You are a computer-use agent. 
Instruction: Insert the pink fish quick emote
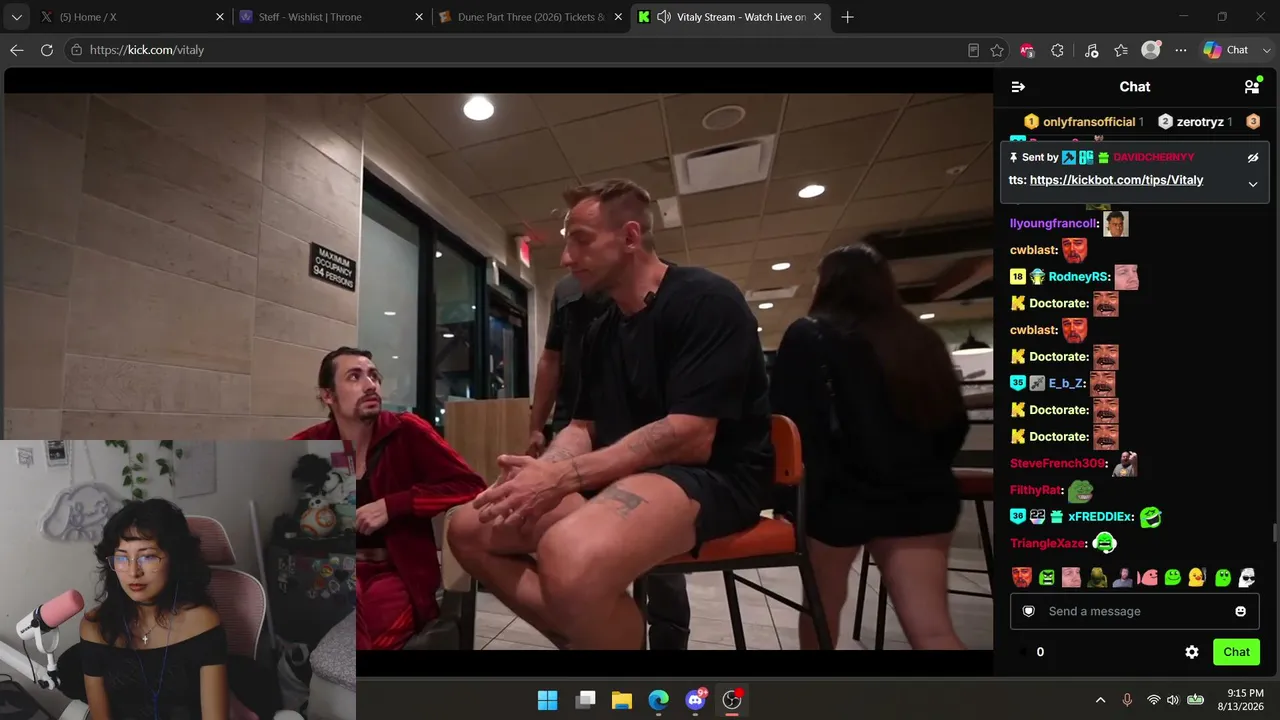1147,577
